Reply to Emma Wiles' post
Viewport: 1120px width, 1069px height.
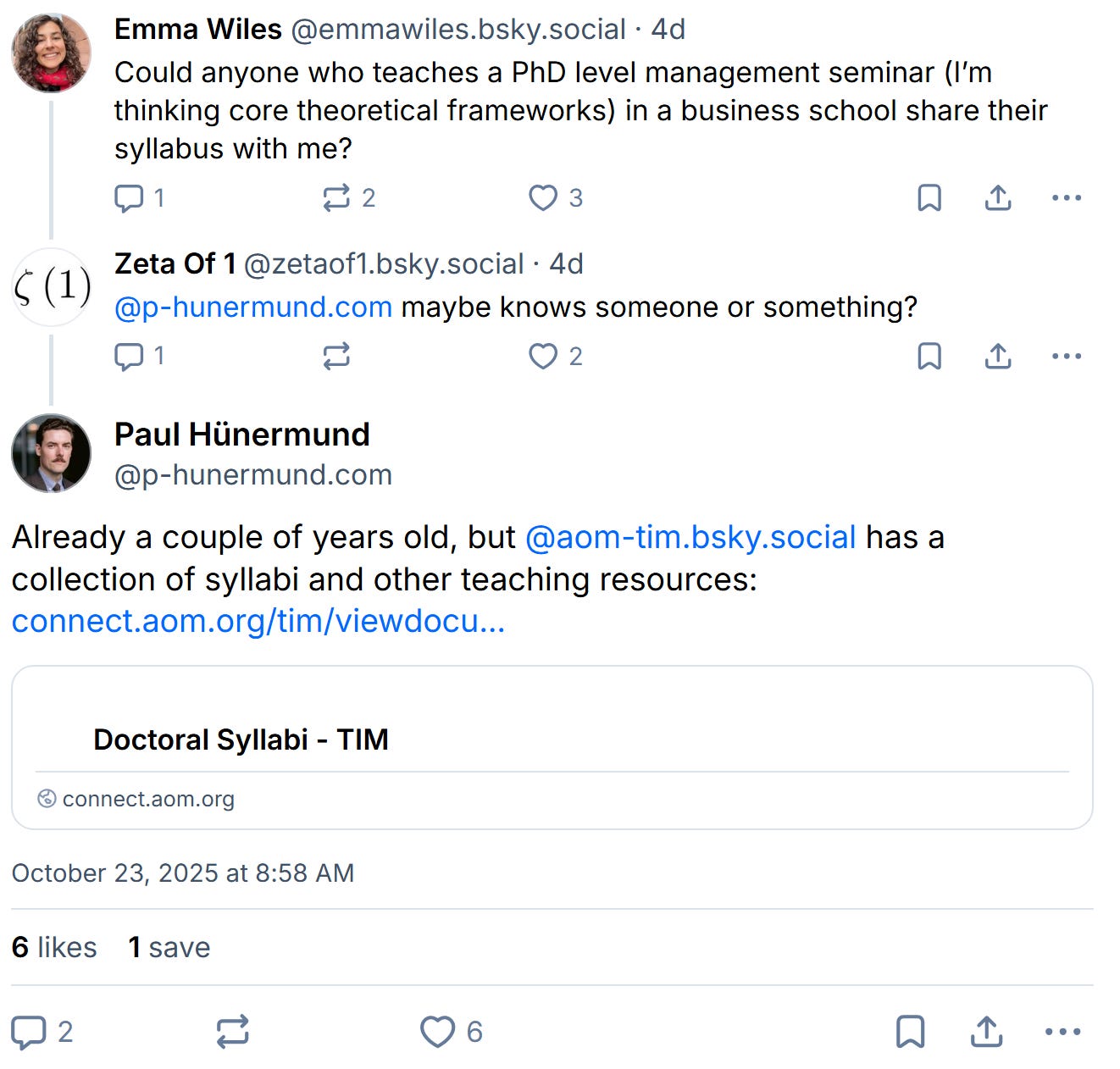(129, 198)
